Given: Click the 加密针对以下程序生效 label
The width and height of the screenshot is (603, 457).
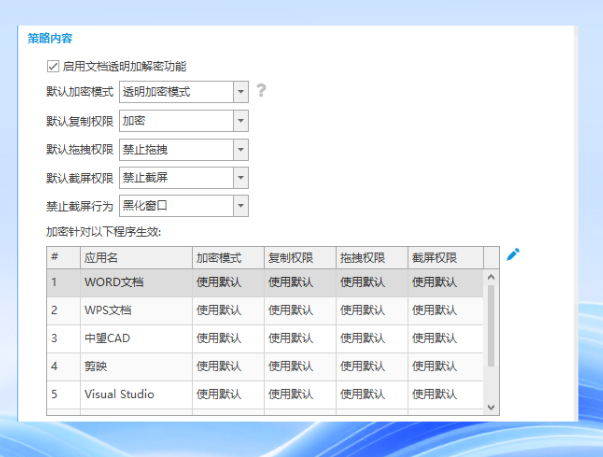Looking at the screenshot, I should point(103,232).
